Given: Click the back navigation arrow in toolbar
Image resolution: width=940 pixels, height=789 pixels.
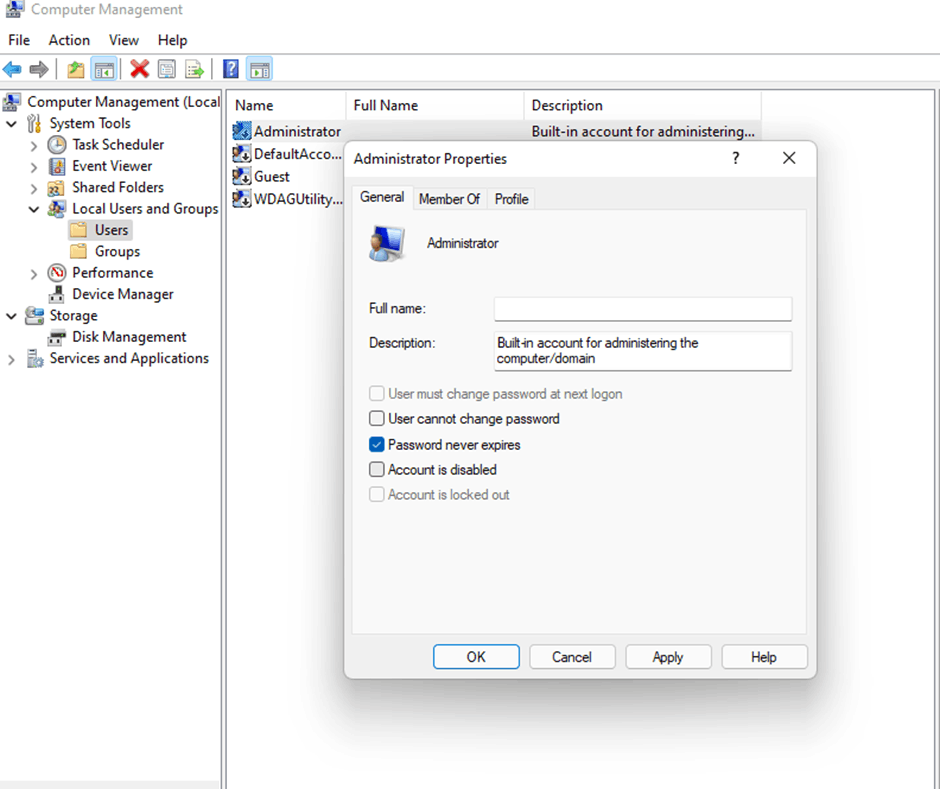Looking at the screenshot, I should pos(13,68).
